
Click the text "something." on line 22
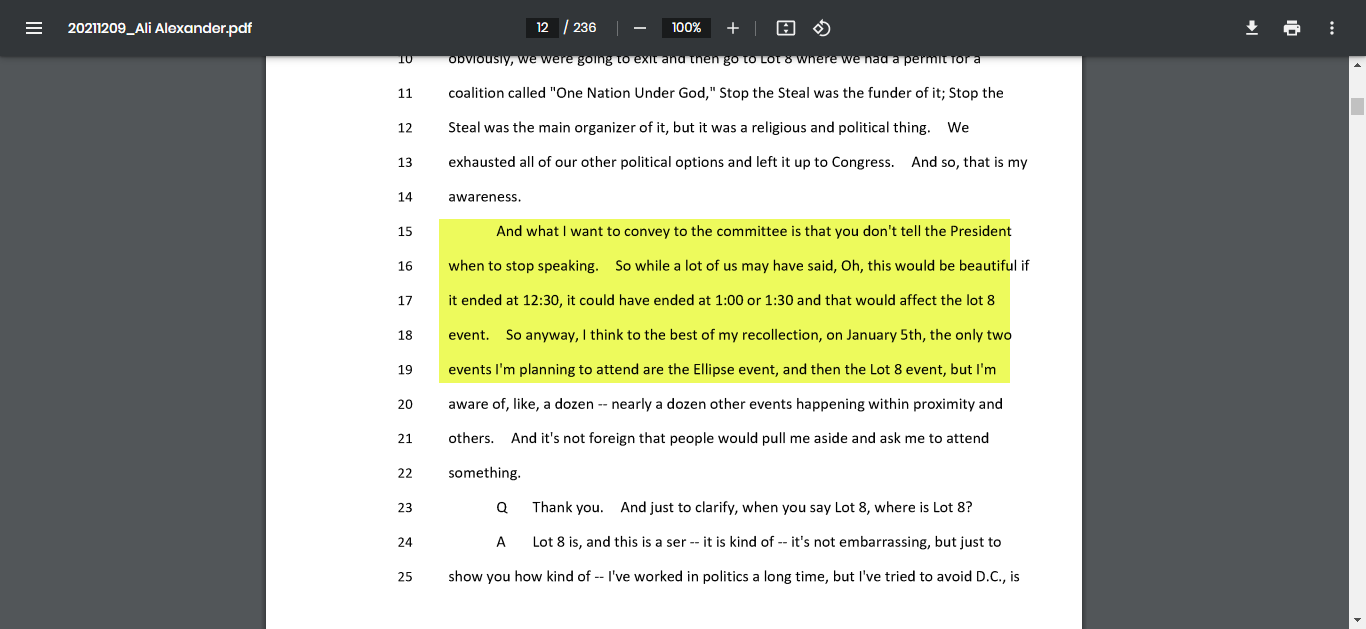coord(484,473)
